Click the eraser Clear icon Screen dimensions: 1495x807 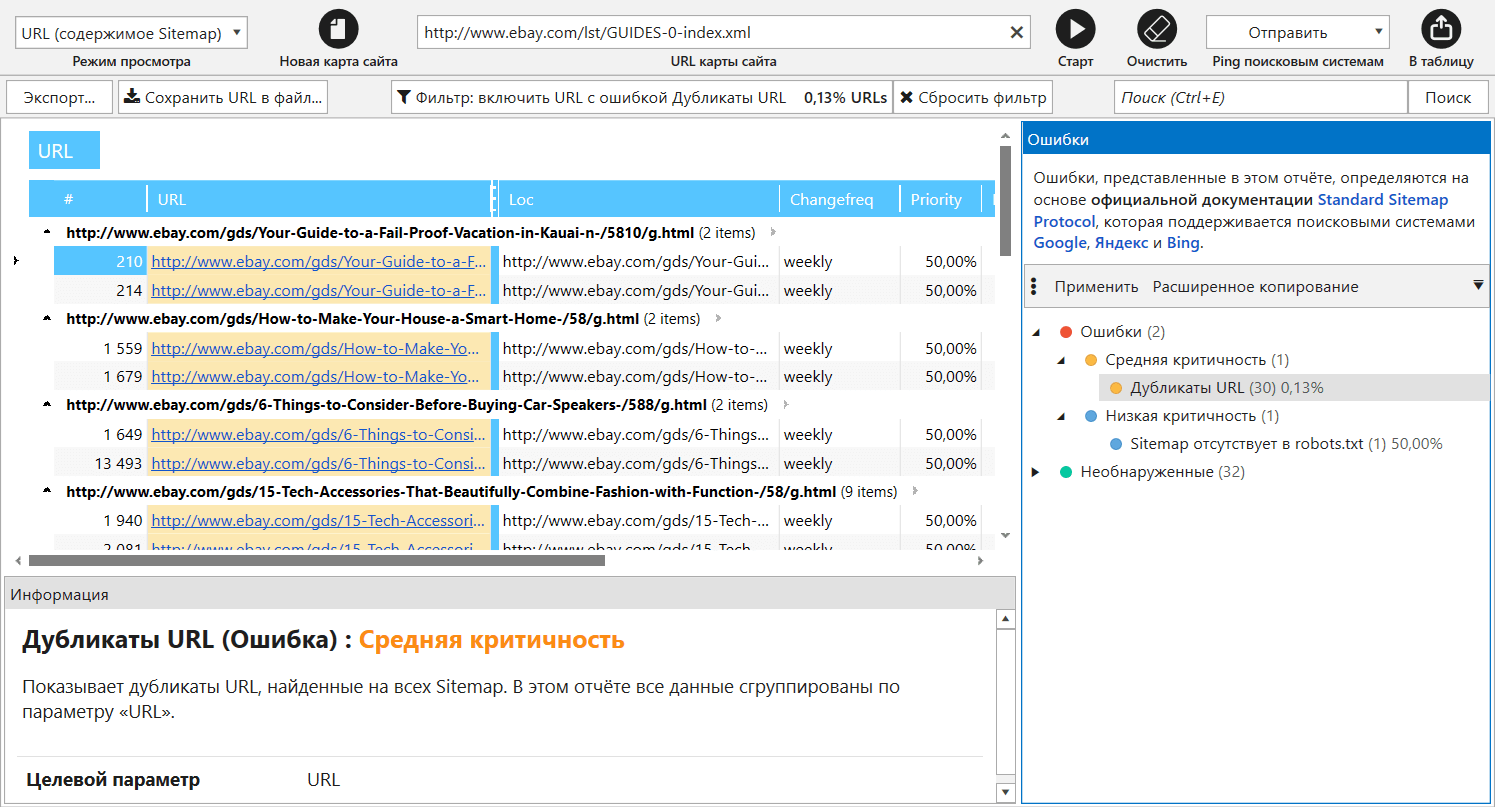[1157, 29]
